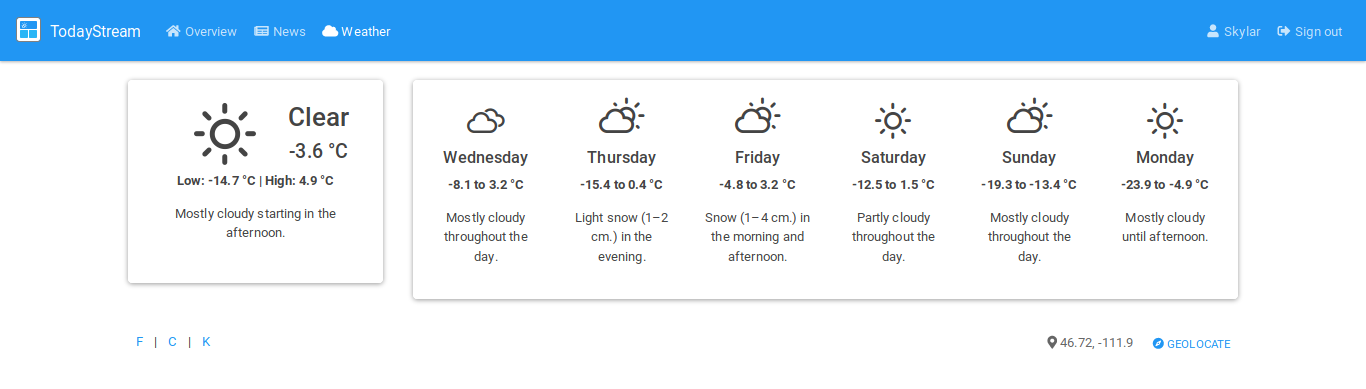Select the Weather nav item
1366x389 pixels.
(x=356, y=31)
